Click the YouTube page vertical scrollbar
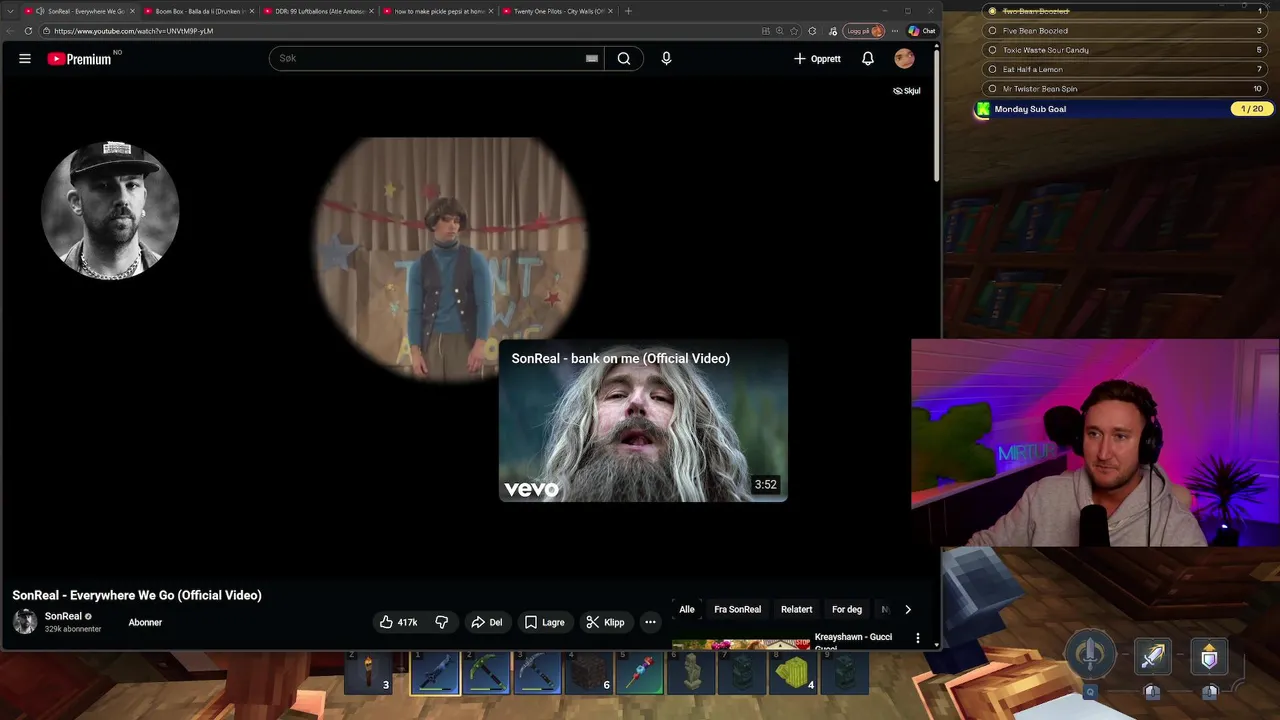Screen dimensions: 1280x720 [x=936, y=115]
